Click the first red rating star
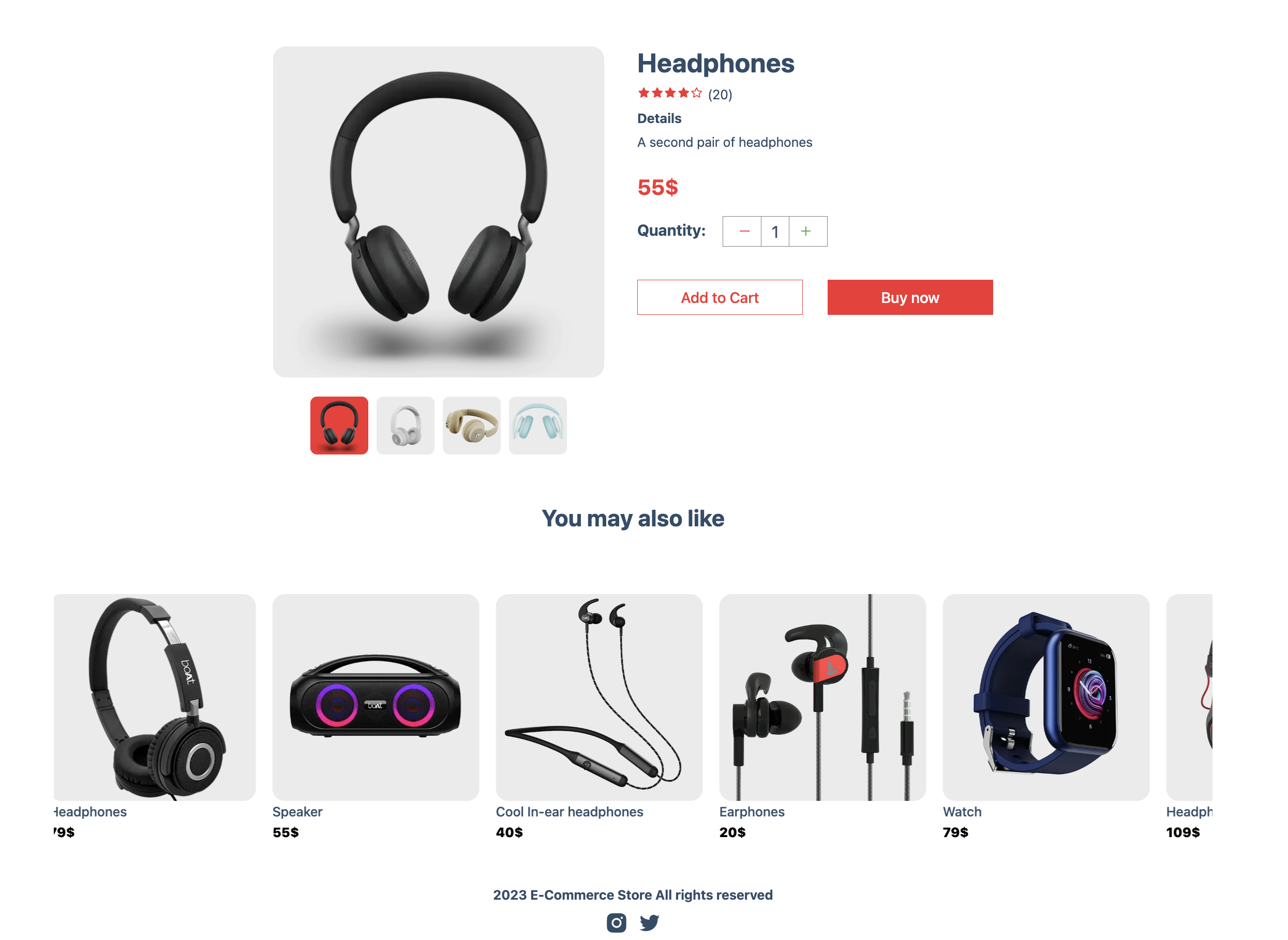The width and height of the screenshot is (1288, 940). tap(643, 93)
